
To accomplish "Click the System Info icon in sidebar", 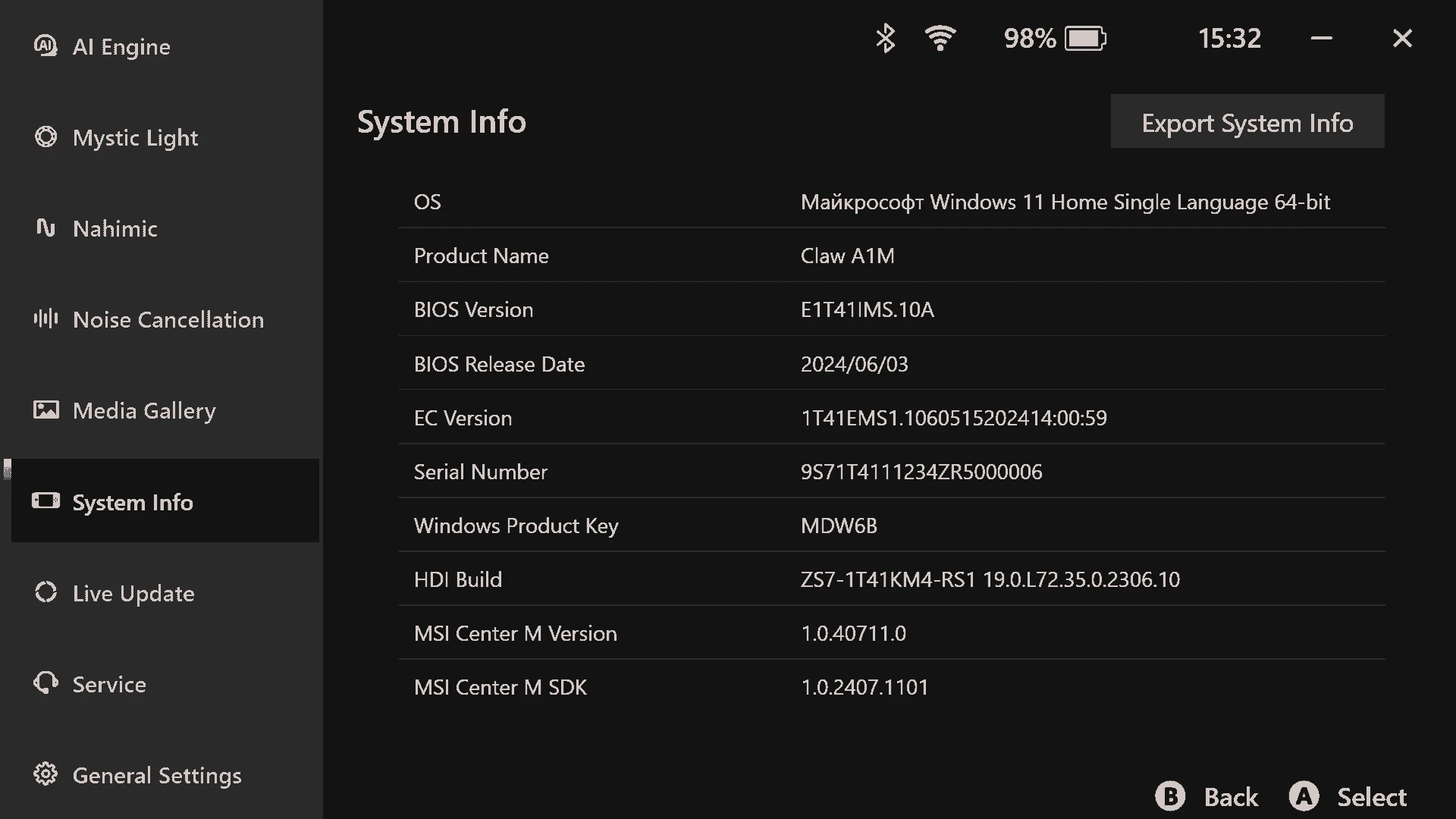I will pyautogui.click(x=45, y=500).
